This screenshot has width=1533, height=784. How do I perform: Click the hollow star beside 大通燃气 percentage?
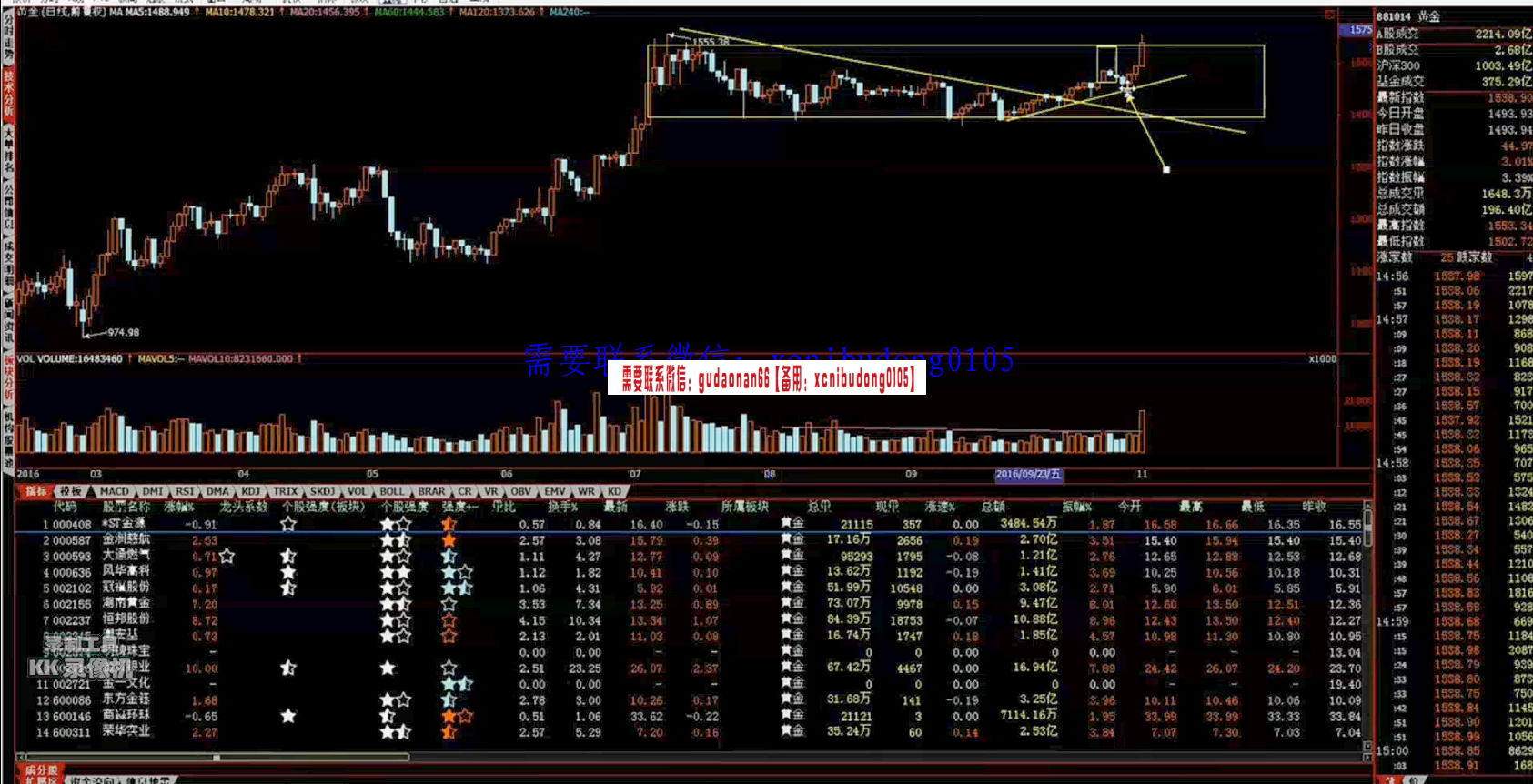click(x=227, y=557)
